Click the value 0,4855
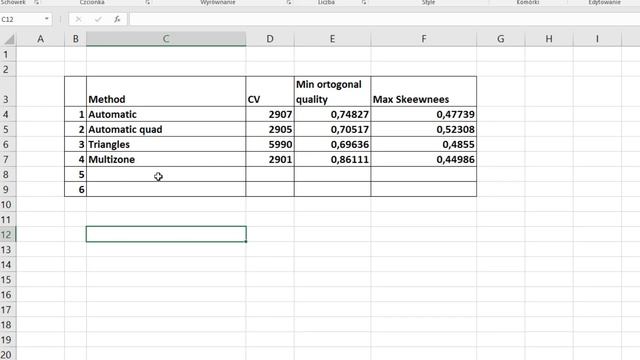Screen dimensions: 640x360 424,144
